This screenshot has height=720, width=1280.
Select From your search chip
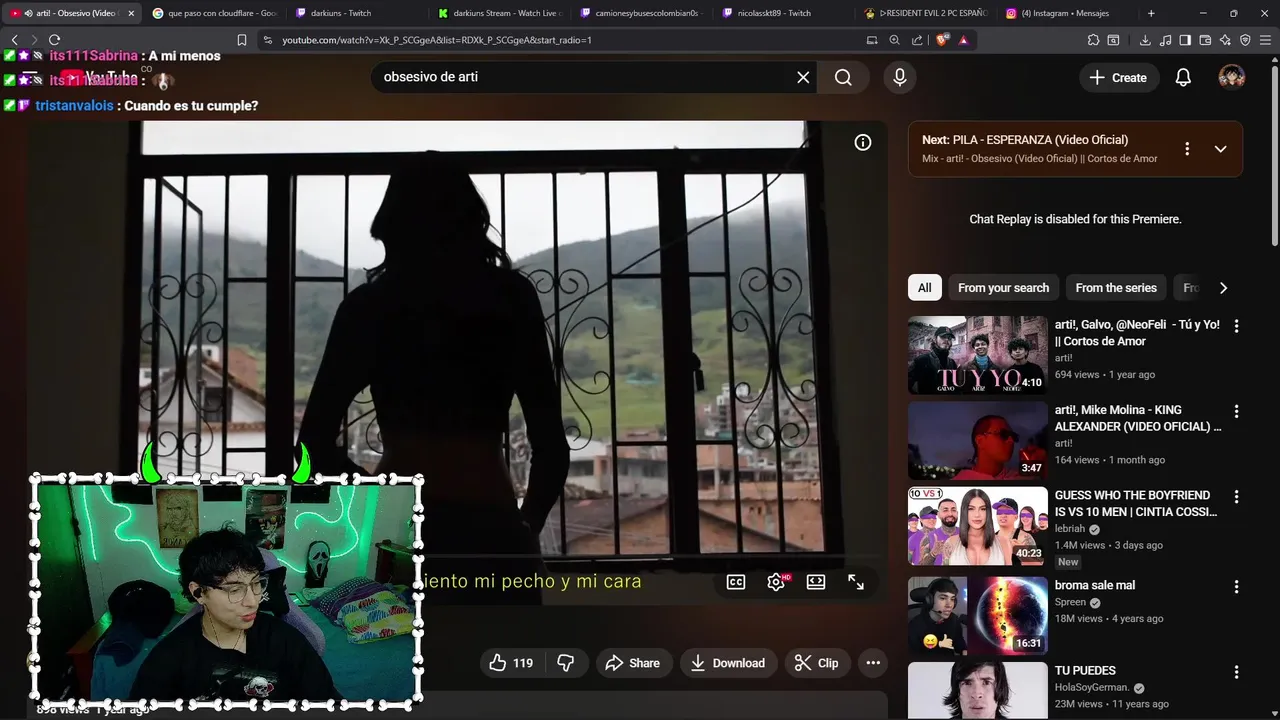pos(1003,288)
